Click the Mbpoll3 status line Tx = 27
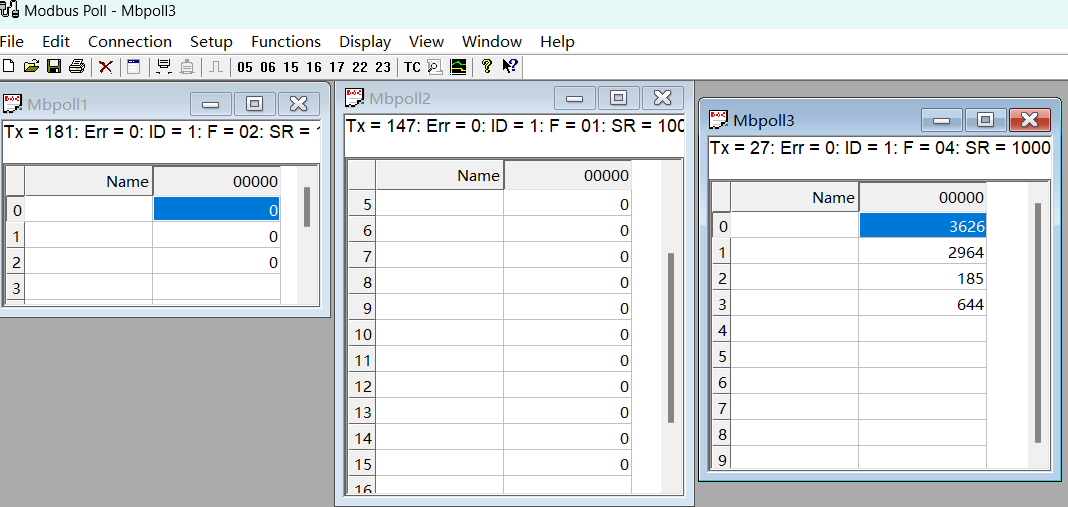1068x507 pixels. coord(880,147)
